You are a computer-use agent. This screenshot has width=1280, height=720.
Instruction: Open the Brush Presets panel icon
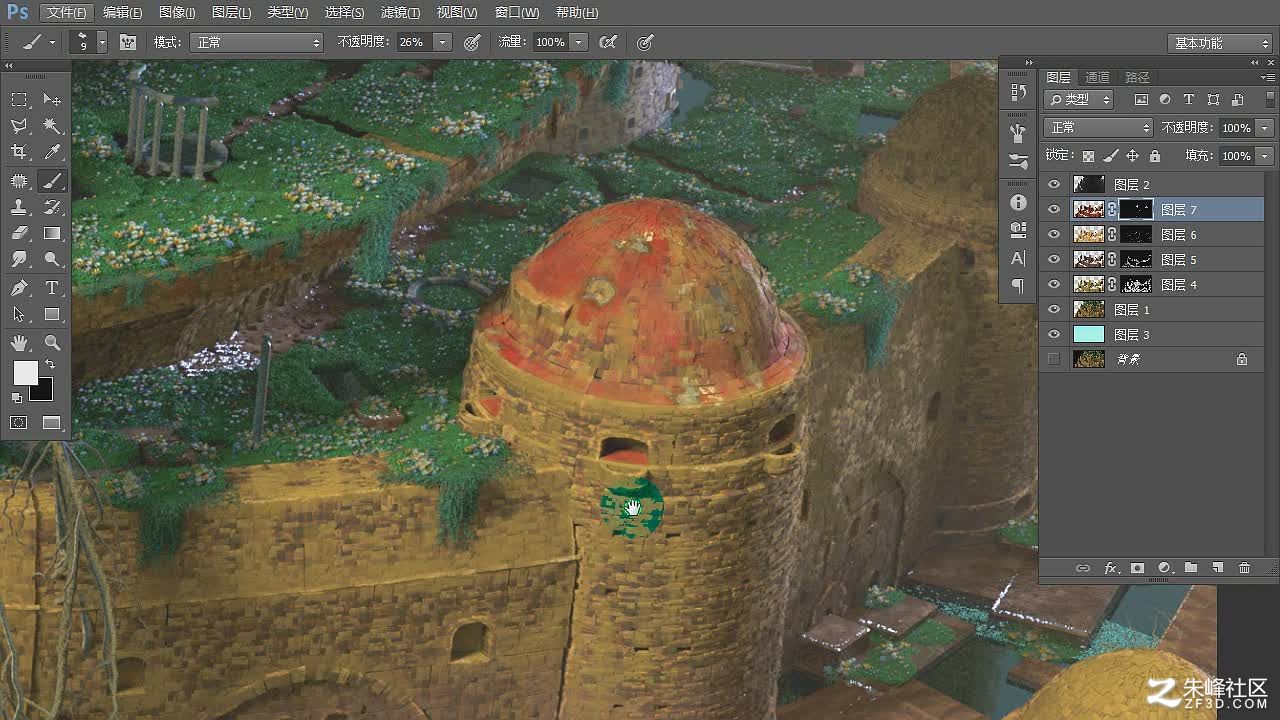tap(1018, 161)
